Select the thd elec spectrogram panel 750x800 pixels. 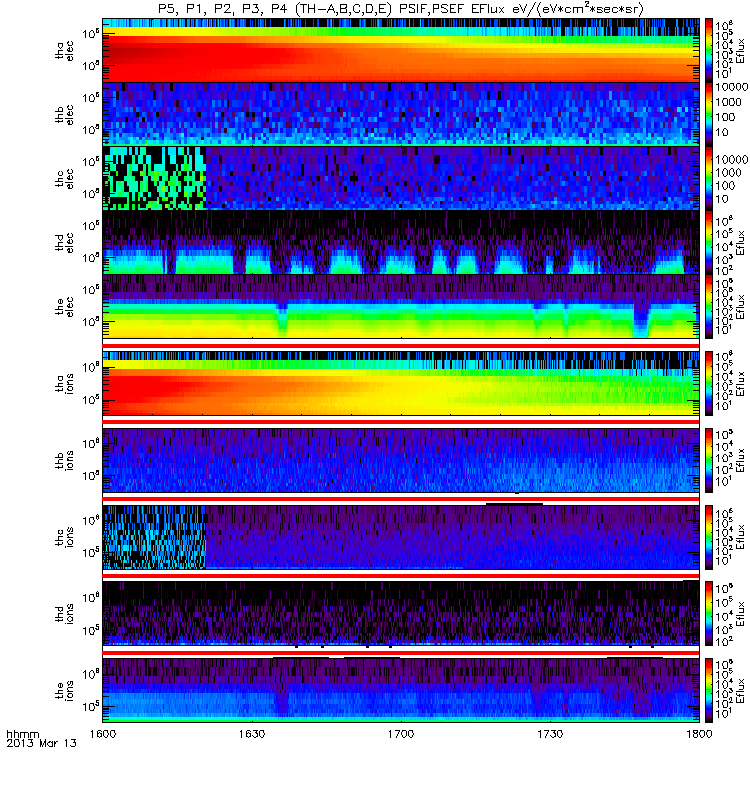point(401,242)
